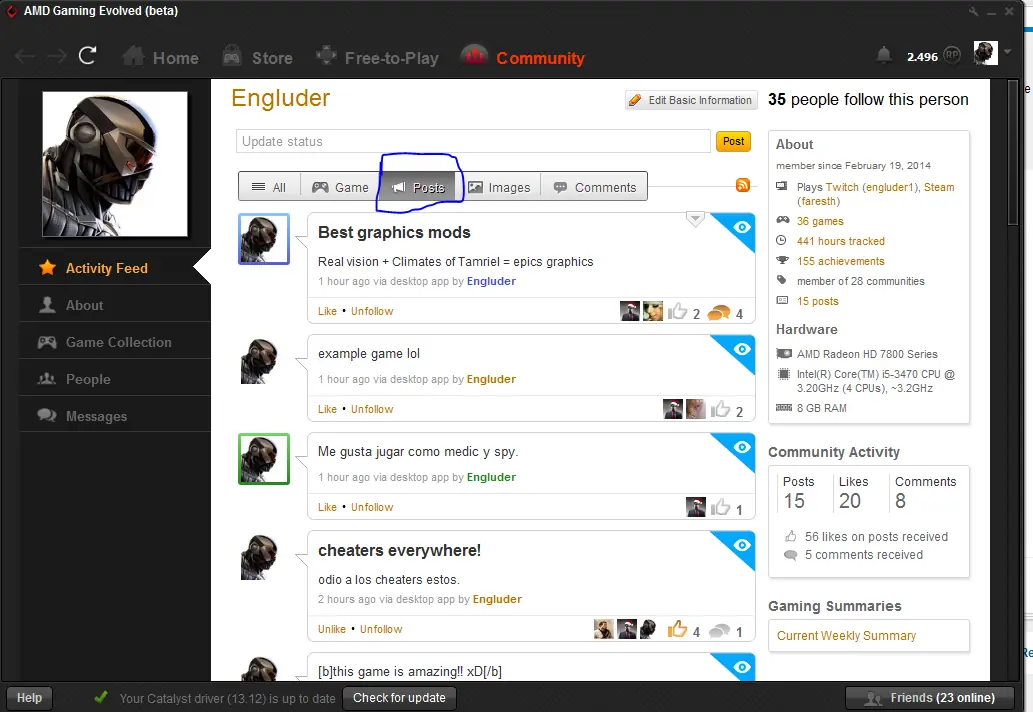Click thumbs-up icon on Best graphics mods post
Screen dimensions: 1033x712
(x=677, y=311)
